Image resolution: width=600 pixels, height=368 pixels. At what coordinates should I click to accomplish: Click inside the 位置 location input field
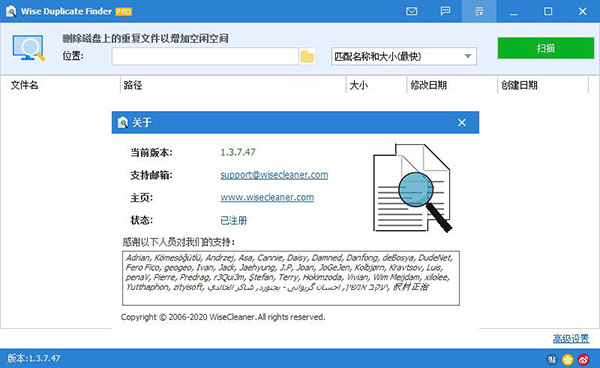point(205,57)
